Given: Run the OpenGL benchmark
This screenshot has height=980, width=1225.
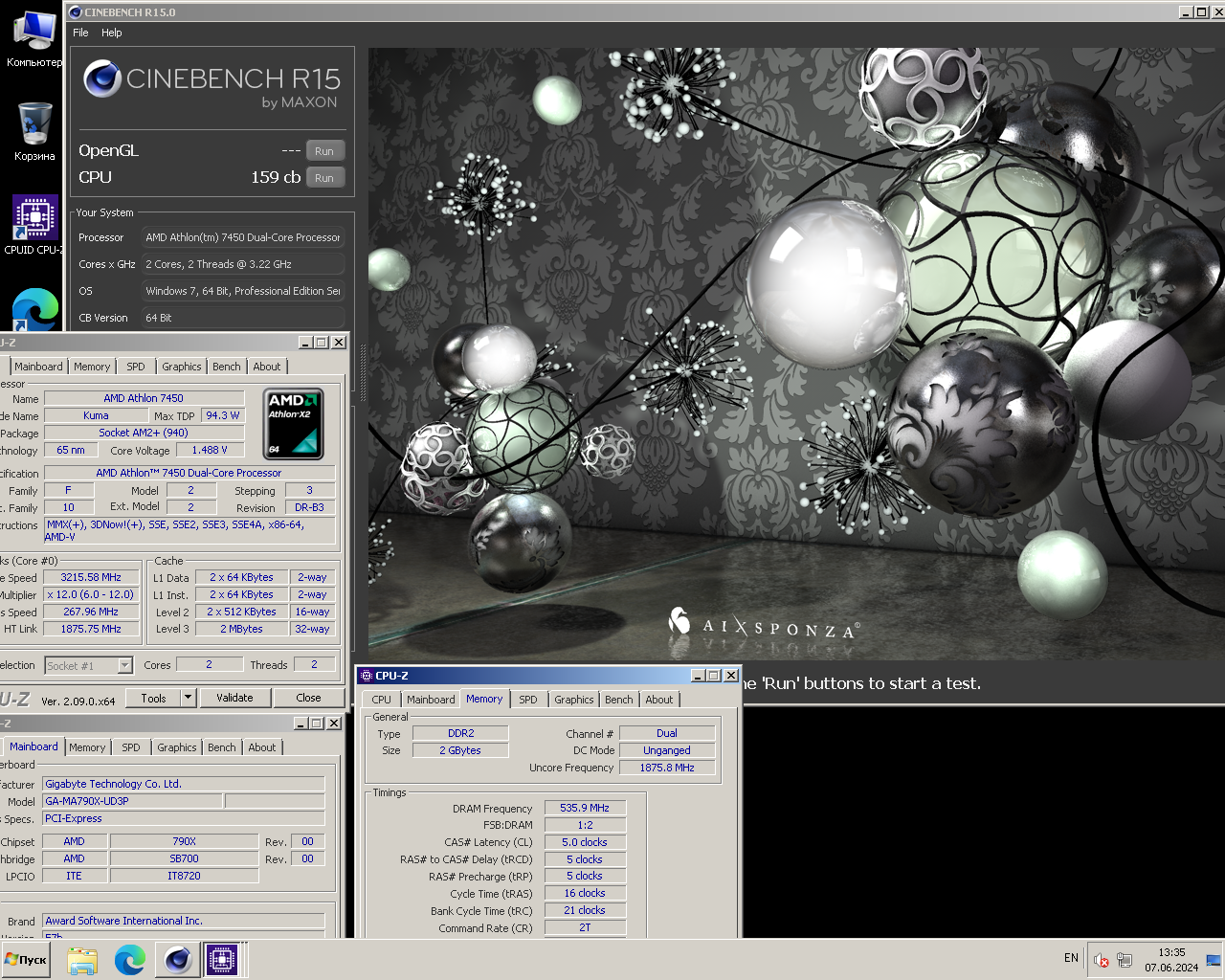Looking at the screenshot, I should [324, 151].
